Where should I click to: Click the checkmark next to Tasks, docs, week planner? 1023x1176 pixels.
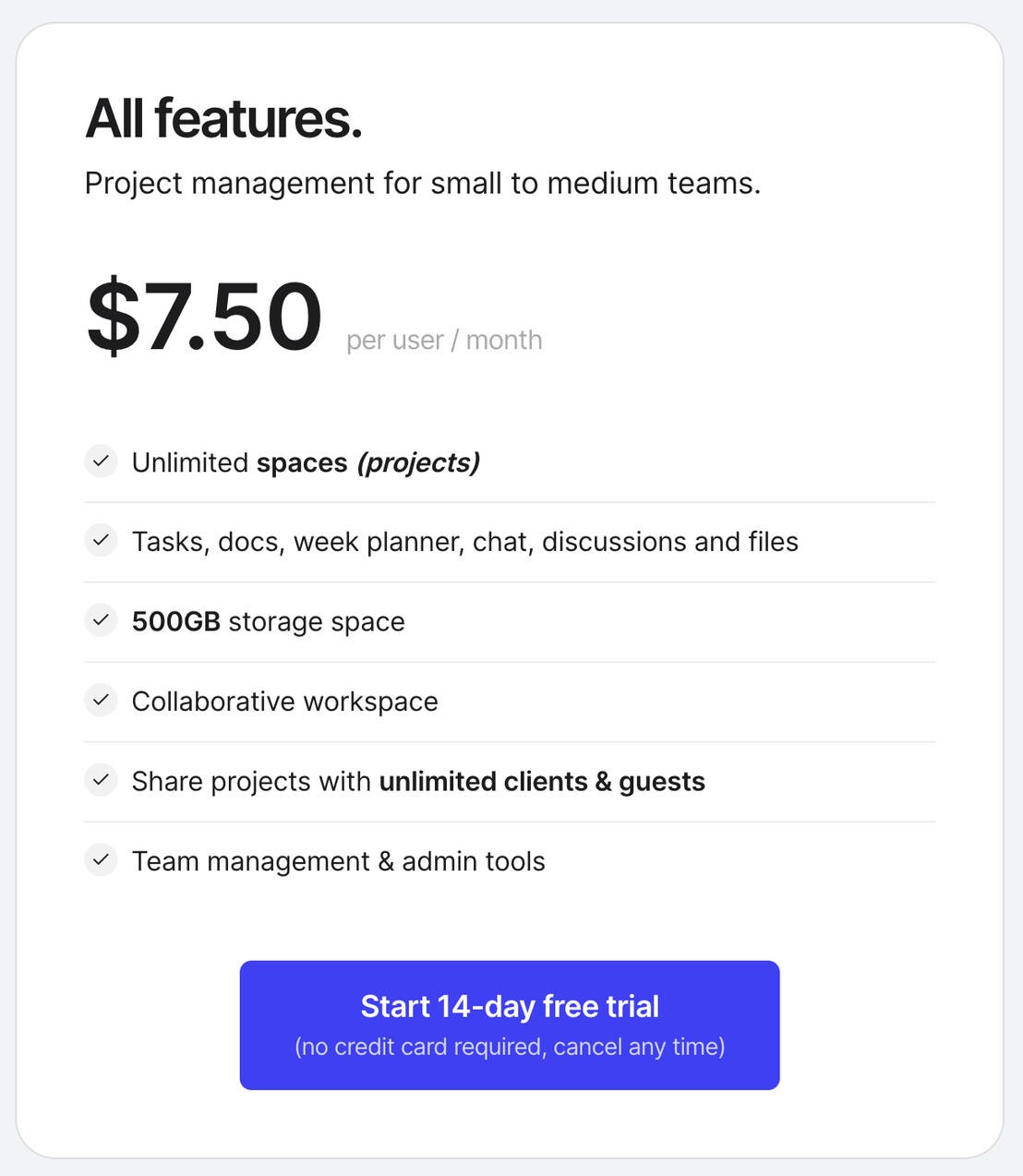(x=101, y=542)
